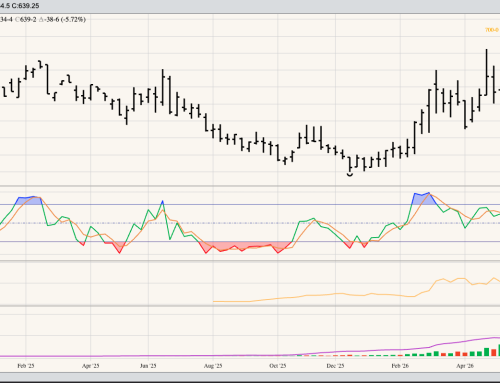Image resolution: width=500 pixels, height=383 pixels.
Task: Click the -38-6 (-5.72%) change readout
Action: pyautogui.click(x=65, y=20)
